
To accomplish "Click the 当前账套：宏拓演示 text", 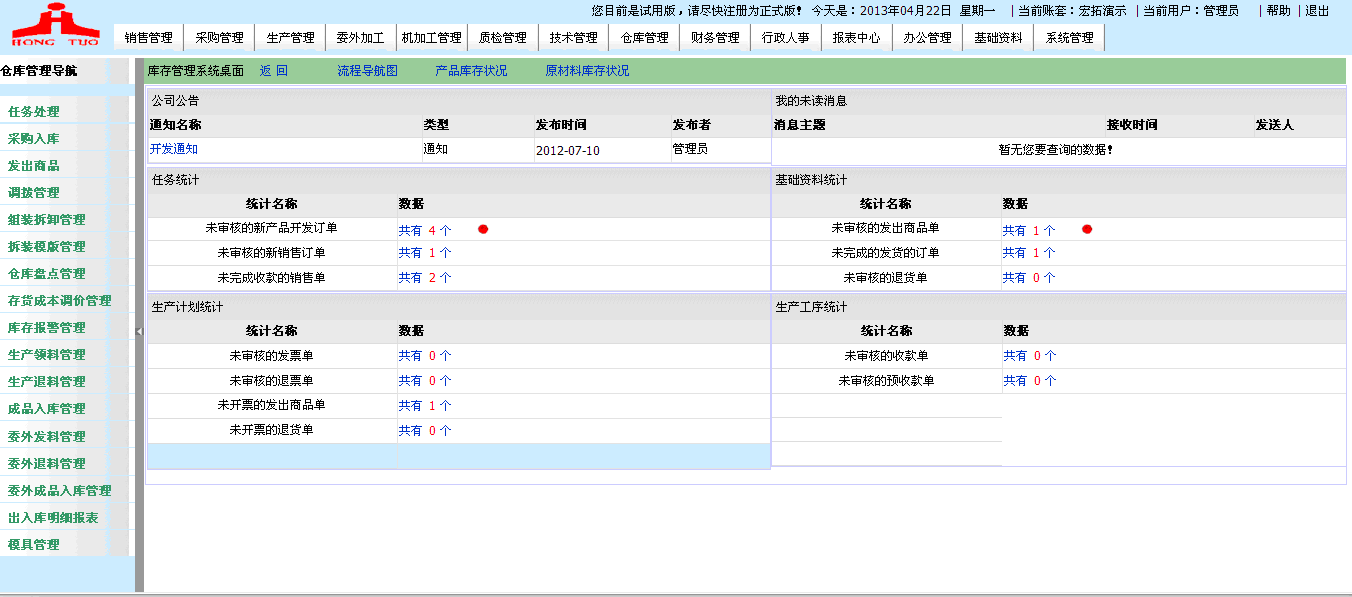I will pyautogui.click(x=1072, y=10).
